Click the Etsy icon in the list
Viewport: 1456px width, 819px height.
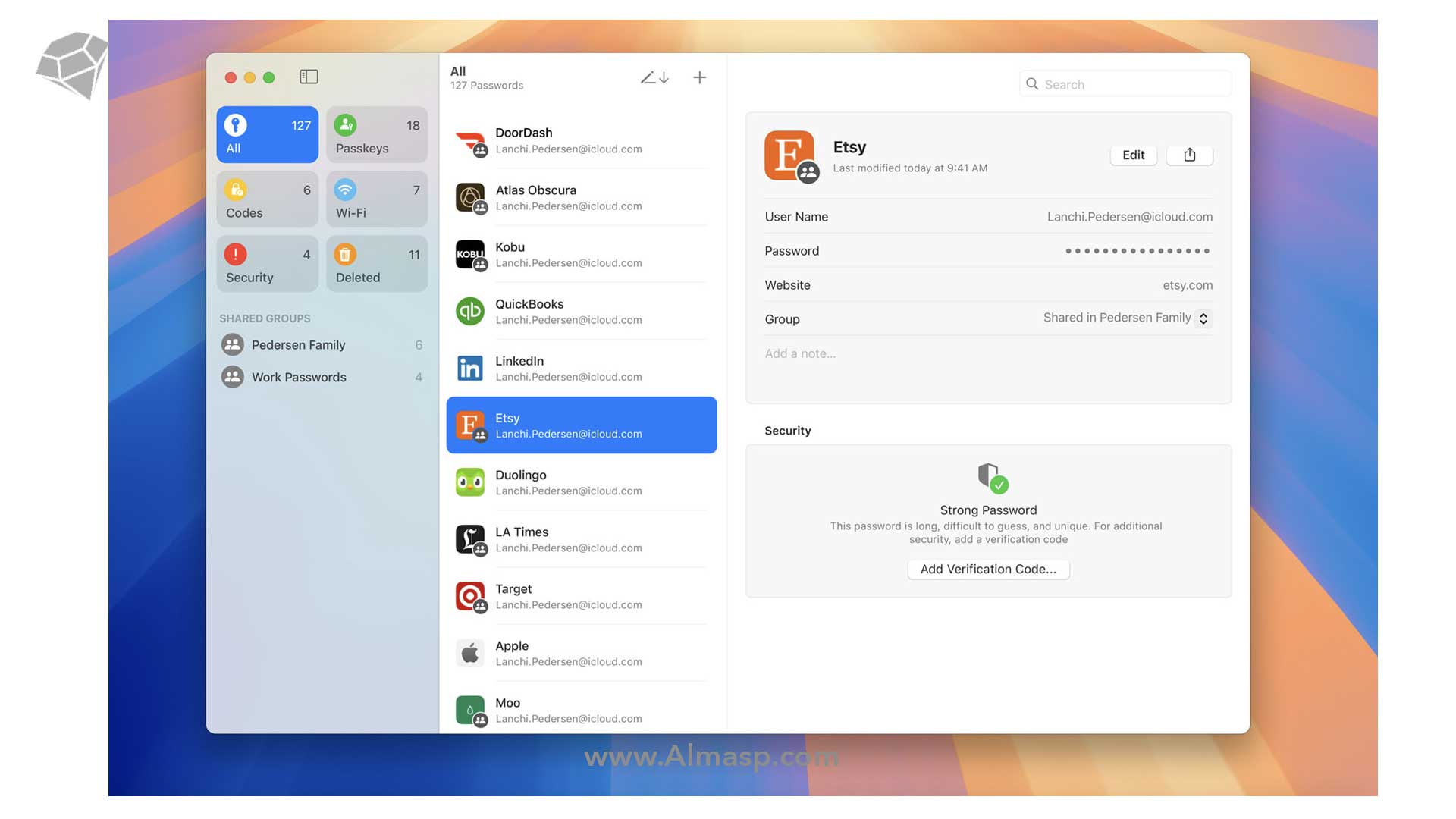[x=470, y=425]
